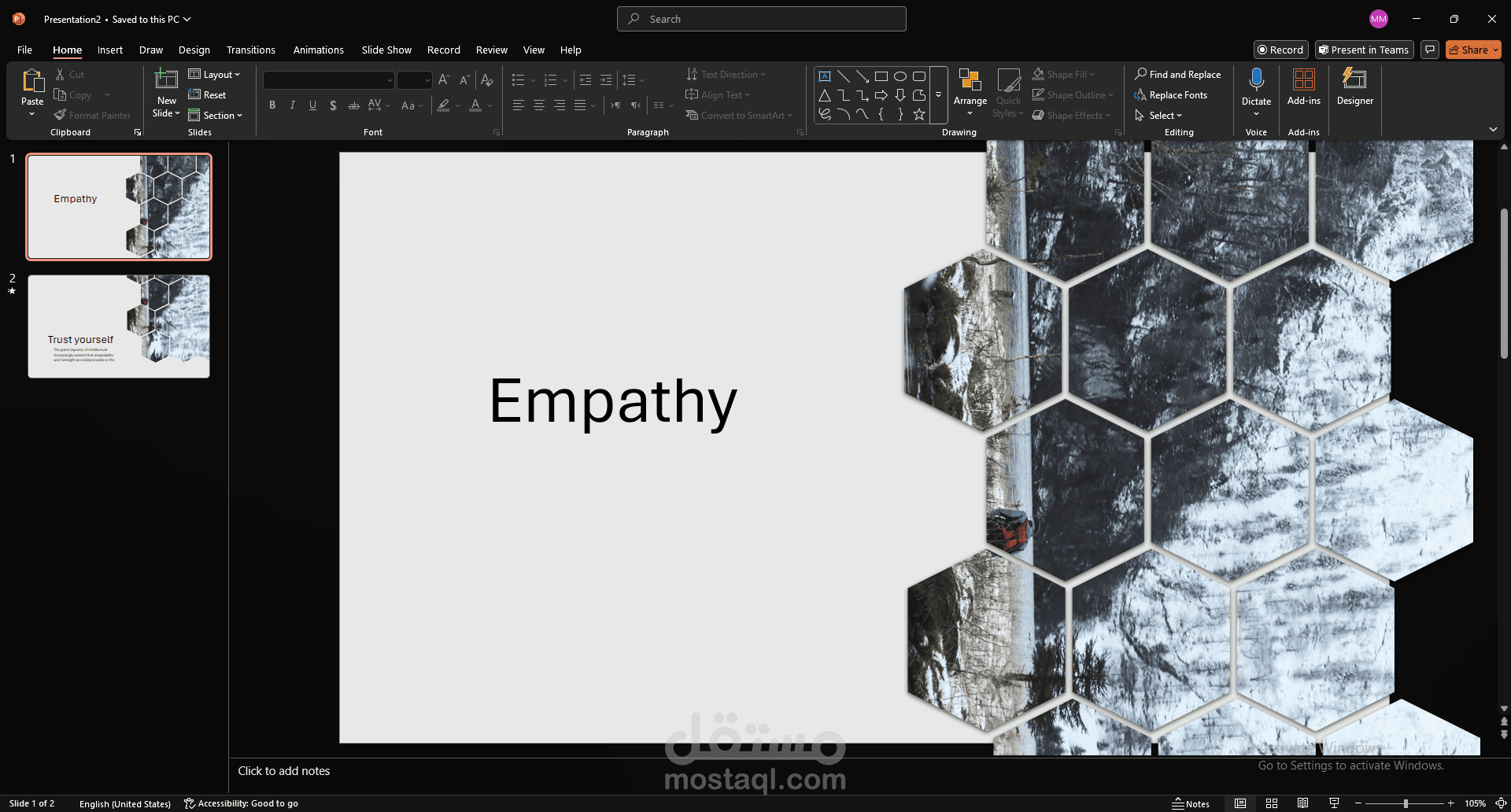Screen dimensions: 1511x812
Task: Toggle text Shadow
Action: (x=334, y=105)
